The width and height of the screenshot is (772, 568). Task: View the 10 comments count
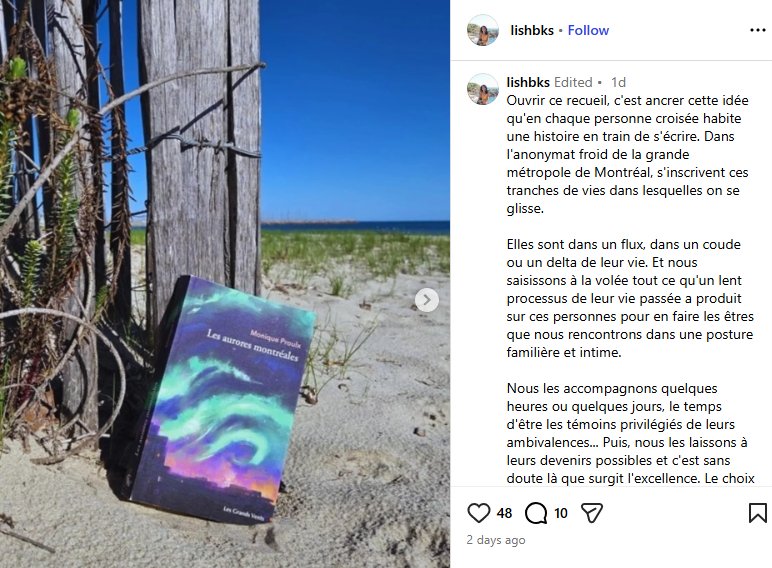click(x=561, y=513)
